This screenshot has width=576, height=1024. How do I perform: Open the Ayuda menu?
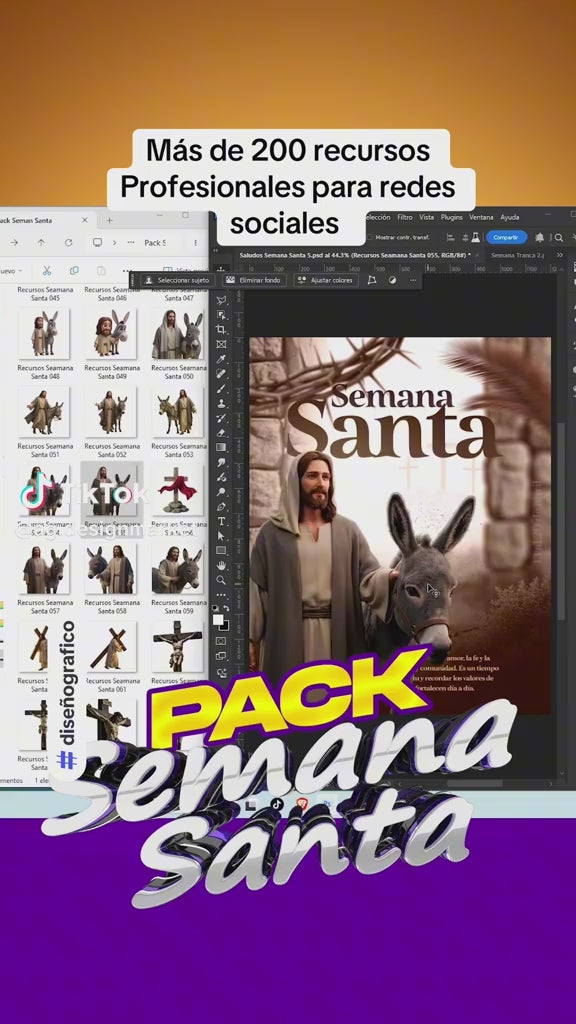point(509,217)
